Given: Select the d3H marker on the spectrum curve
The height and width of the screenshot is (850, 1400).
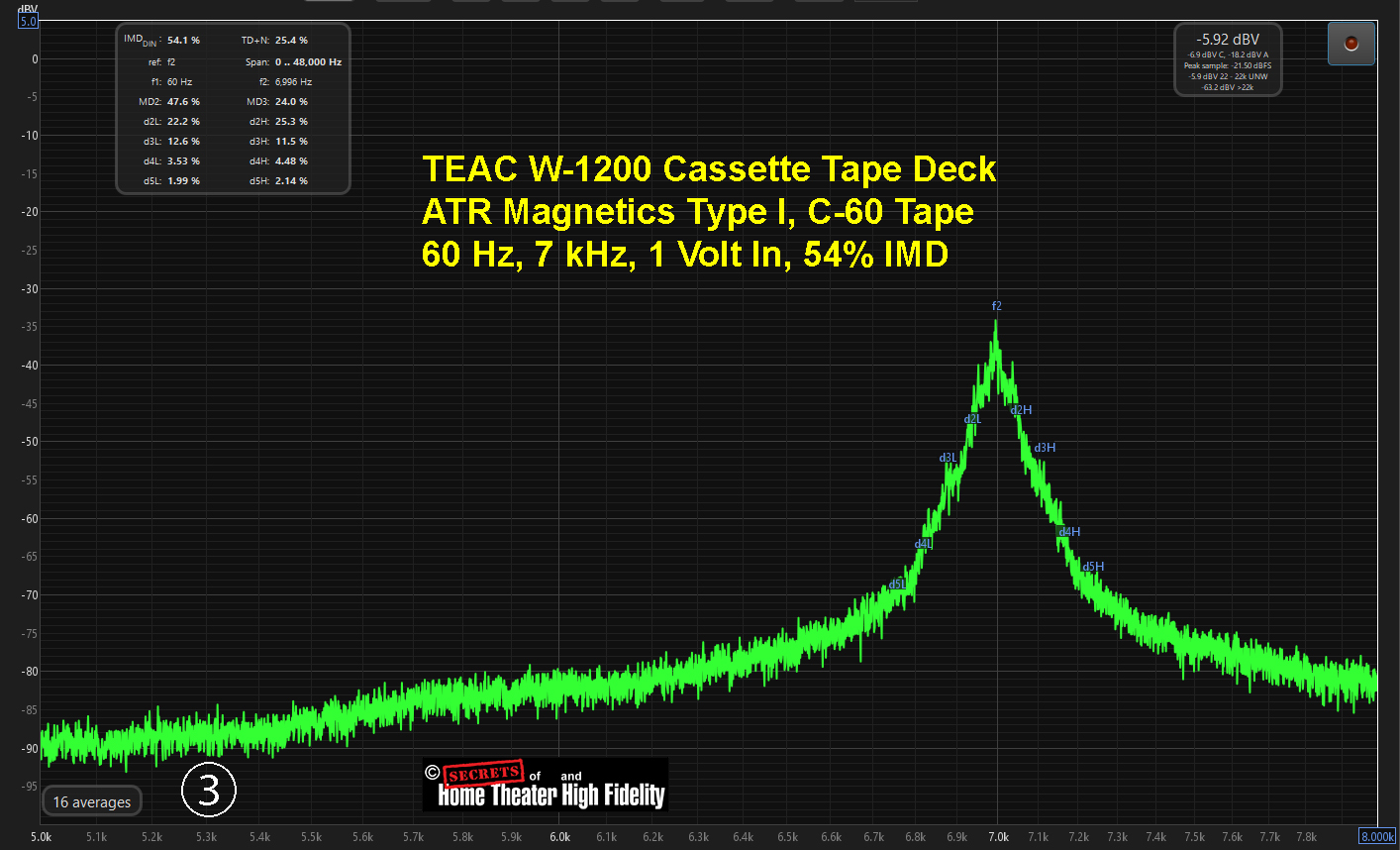Looking at the screenshot, I should click(1045, 448).
